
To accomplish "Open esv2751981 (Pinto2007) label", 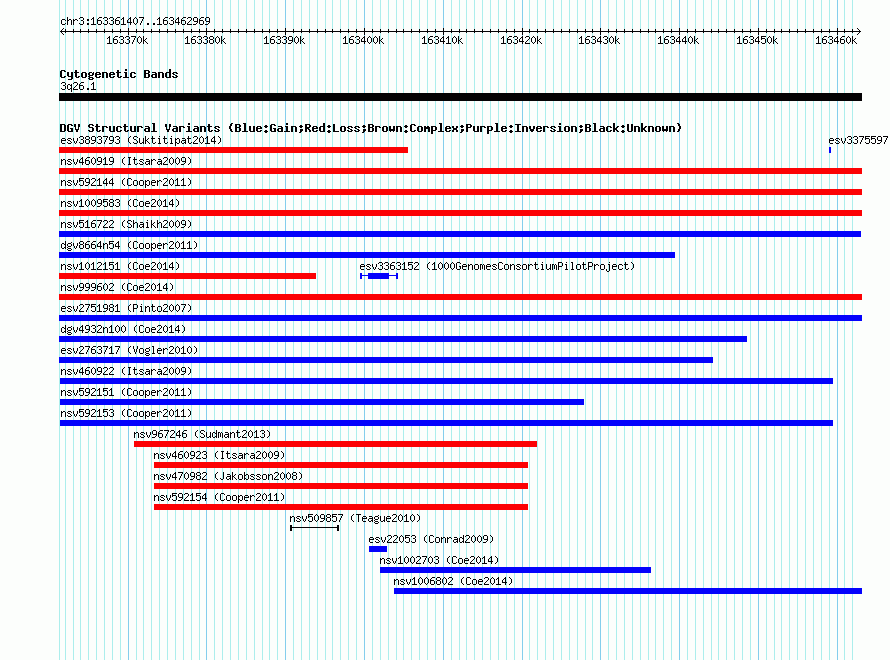I will coord(126,308).
